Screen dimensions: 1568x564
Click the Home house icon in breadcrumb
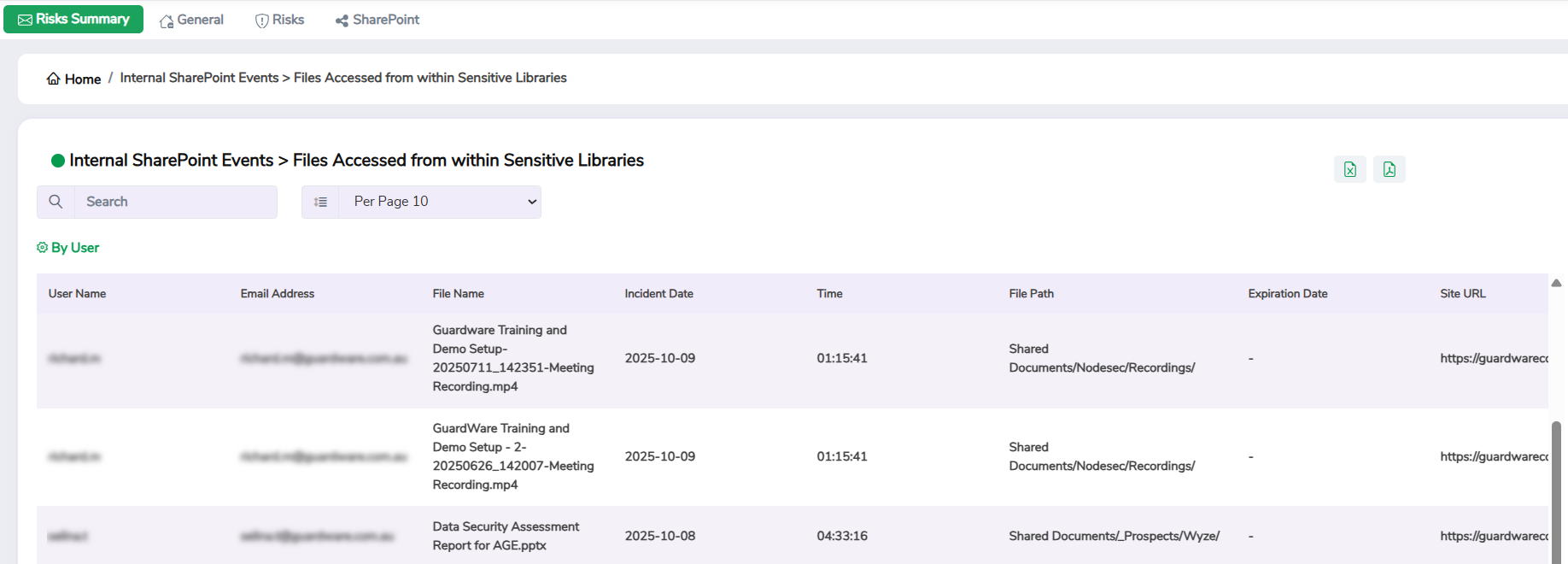pyautogui.click(x=53, y=79)
